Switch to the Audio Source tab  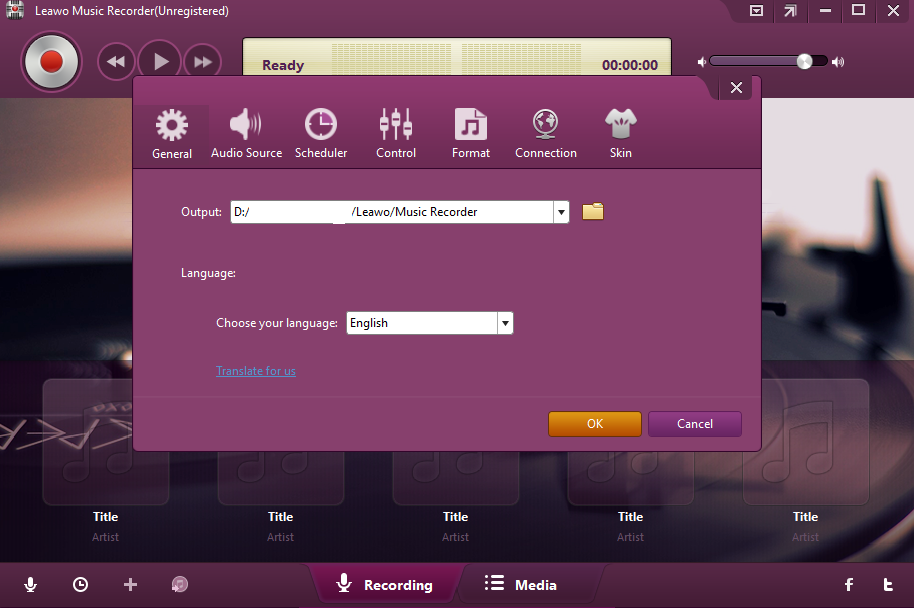[247, 133]
